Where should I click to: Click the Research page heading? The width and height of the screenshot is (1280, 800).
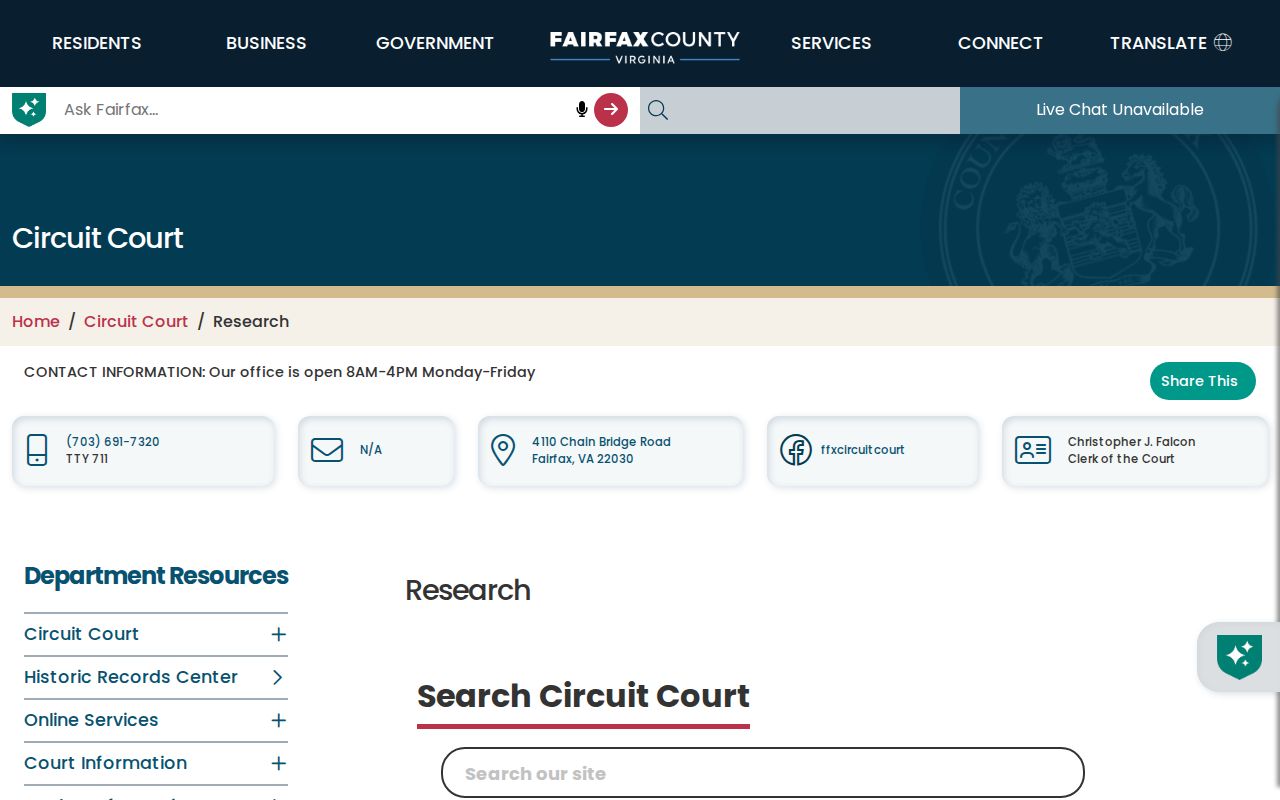468,590
